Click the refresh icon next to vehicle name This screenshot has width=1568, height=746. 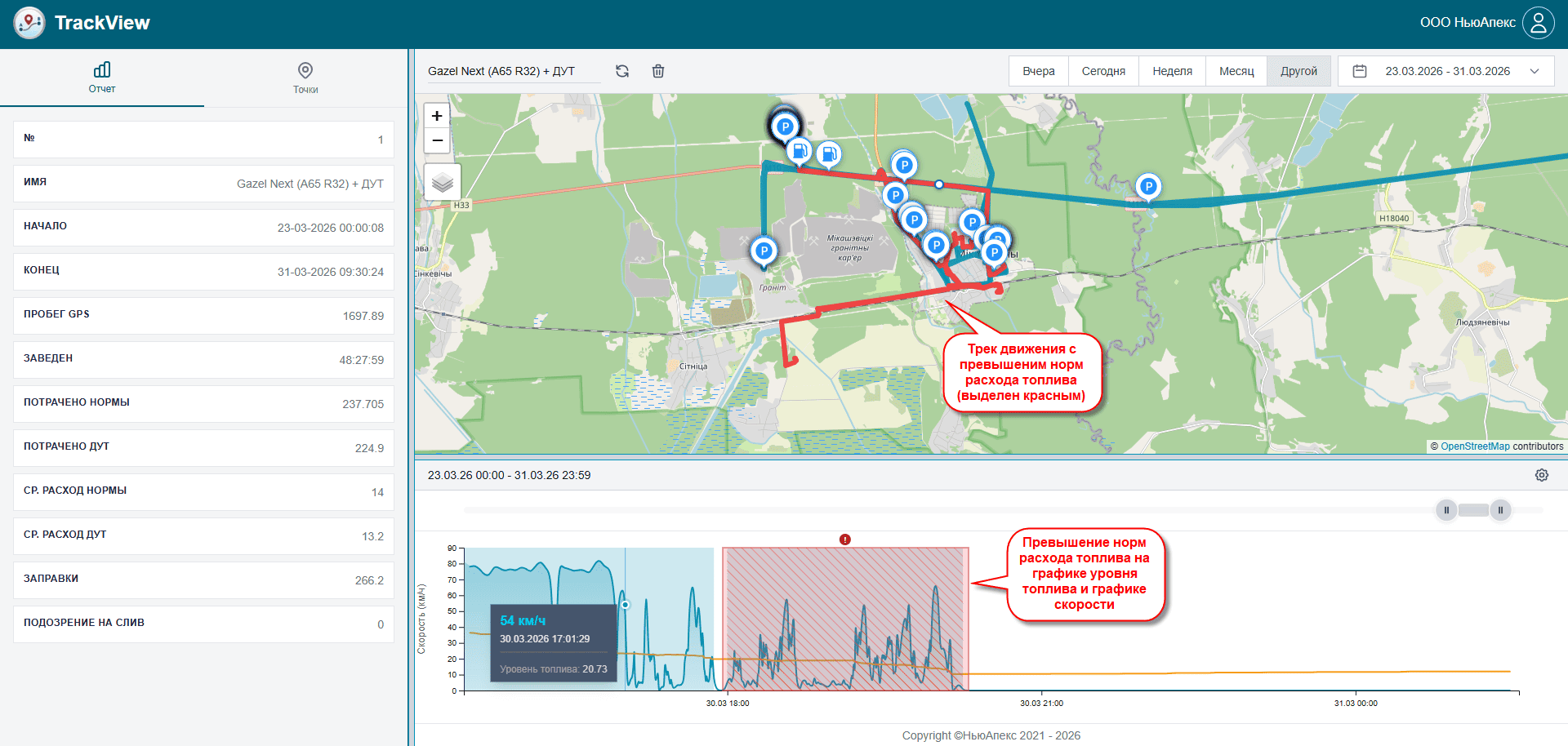622,71
